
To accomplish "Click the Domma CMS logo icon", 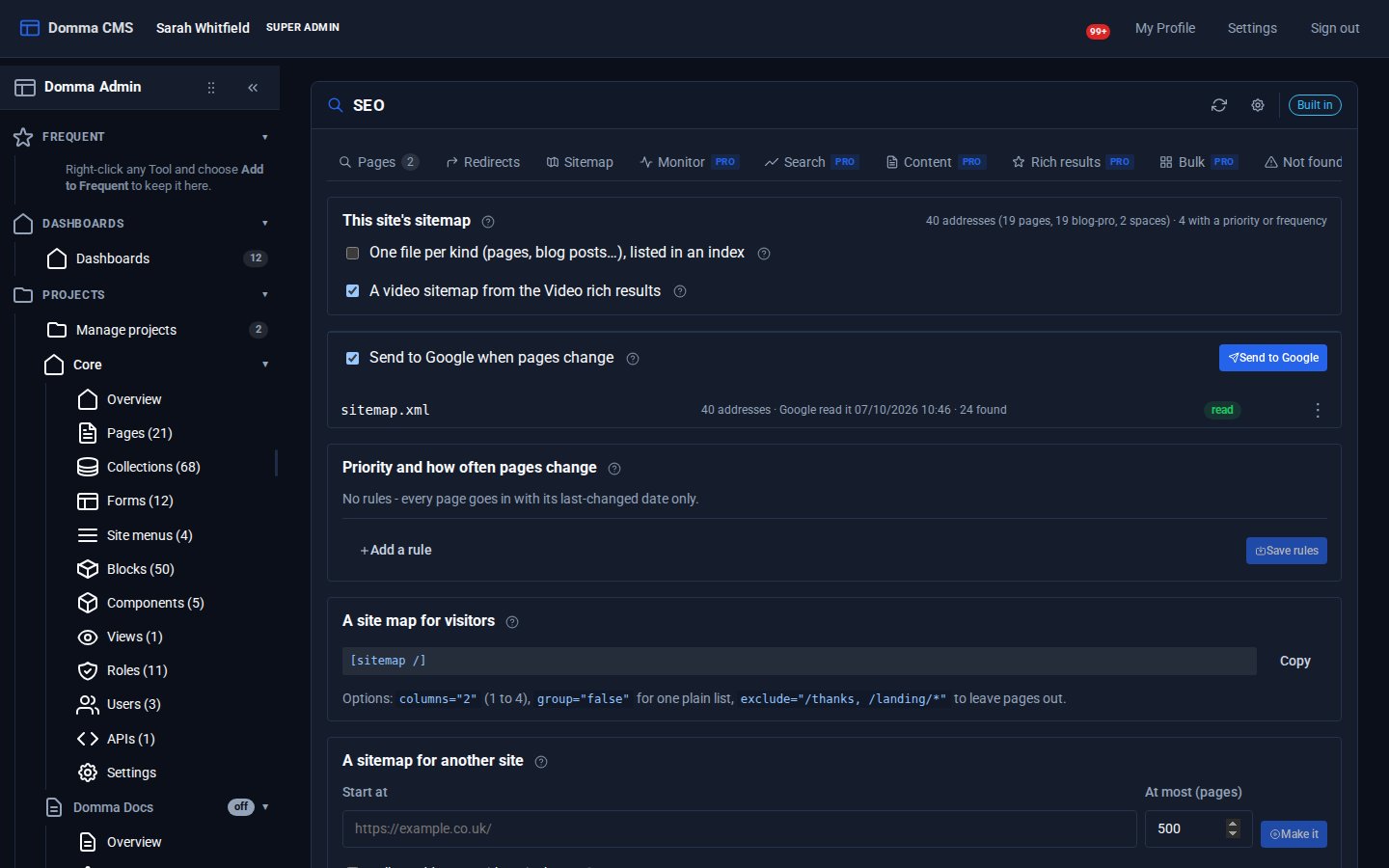I will click(x=30, y=28).
